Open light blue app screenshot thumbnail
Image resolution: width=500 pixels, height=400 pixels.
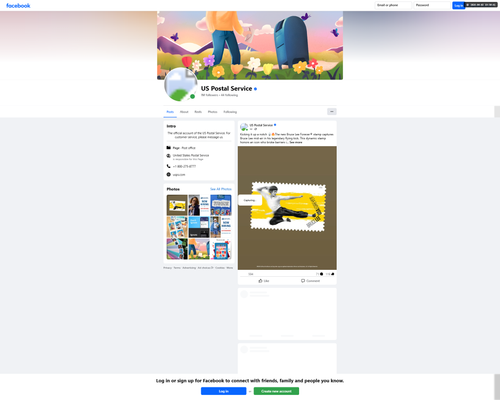[199, 227]
